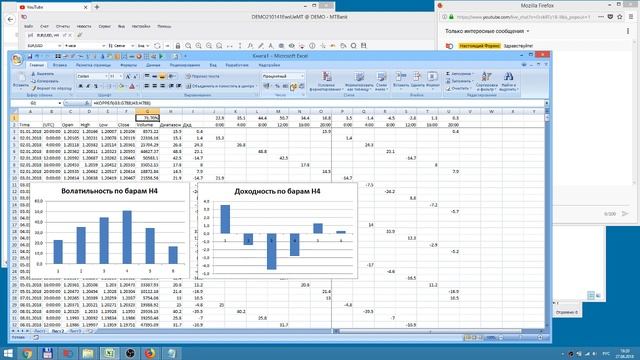
Task: Toggle top vertical alignment
Action: [147, 76]
